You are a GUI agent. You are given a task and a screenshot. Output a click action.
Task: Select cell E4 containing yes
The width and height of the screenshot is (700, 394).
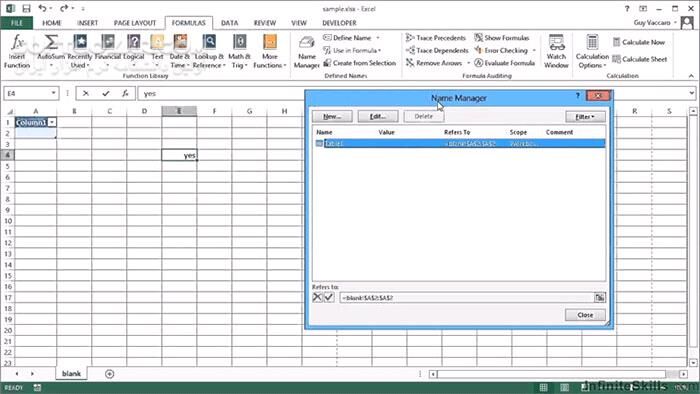point(179,155)
